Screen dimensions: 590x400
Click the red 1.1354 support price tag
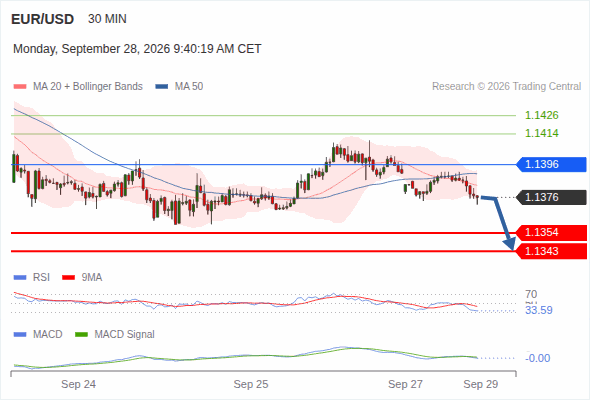point(551,233)
